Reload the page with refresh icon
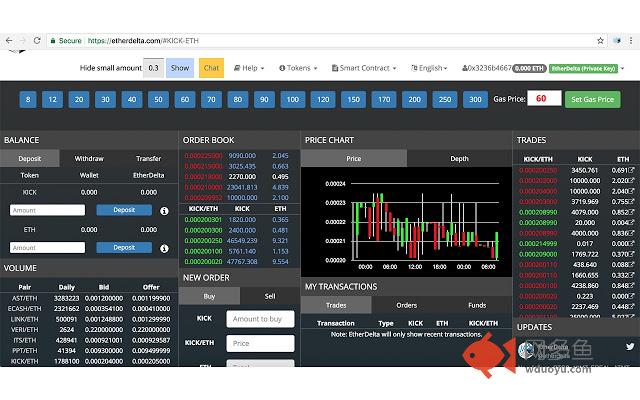Image resolution: width=640 pixels, height=400 pixels. pos(37,40)
